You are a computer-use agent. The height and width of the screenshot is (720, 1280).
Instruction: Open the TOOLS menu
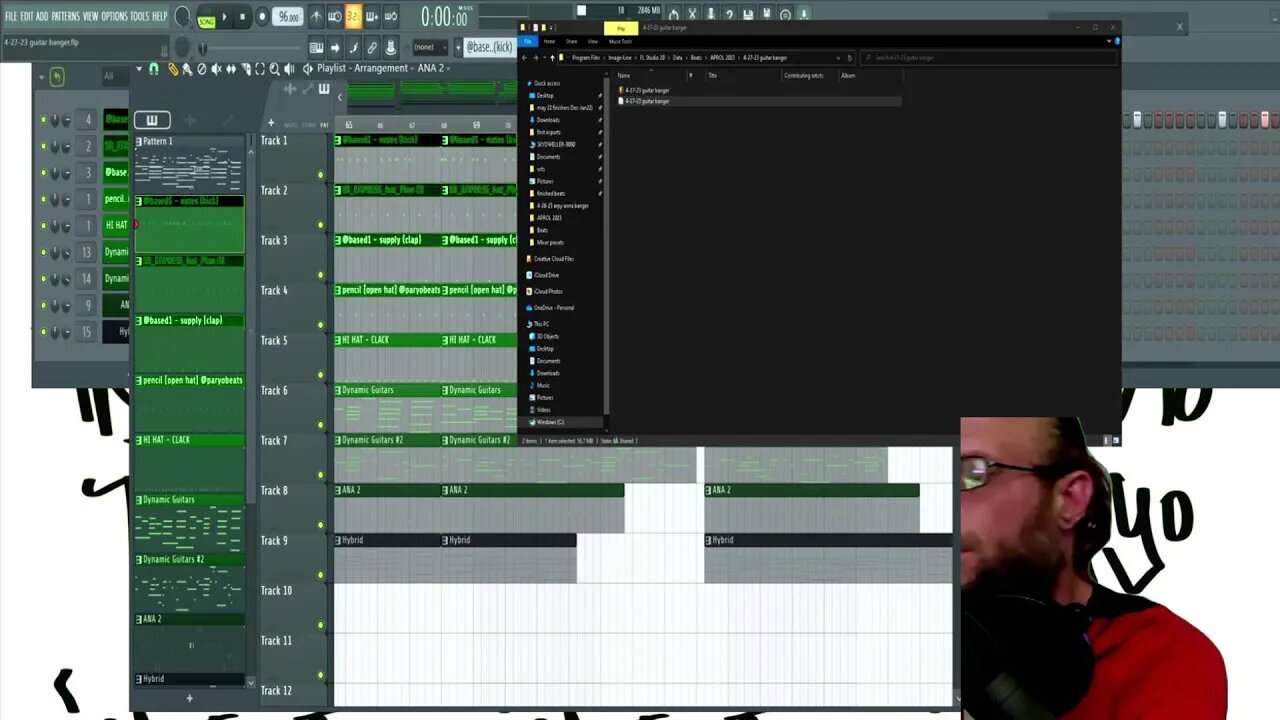tap(139, 16)
